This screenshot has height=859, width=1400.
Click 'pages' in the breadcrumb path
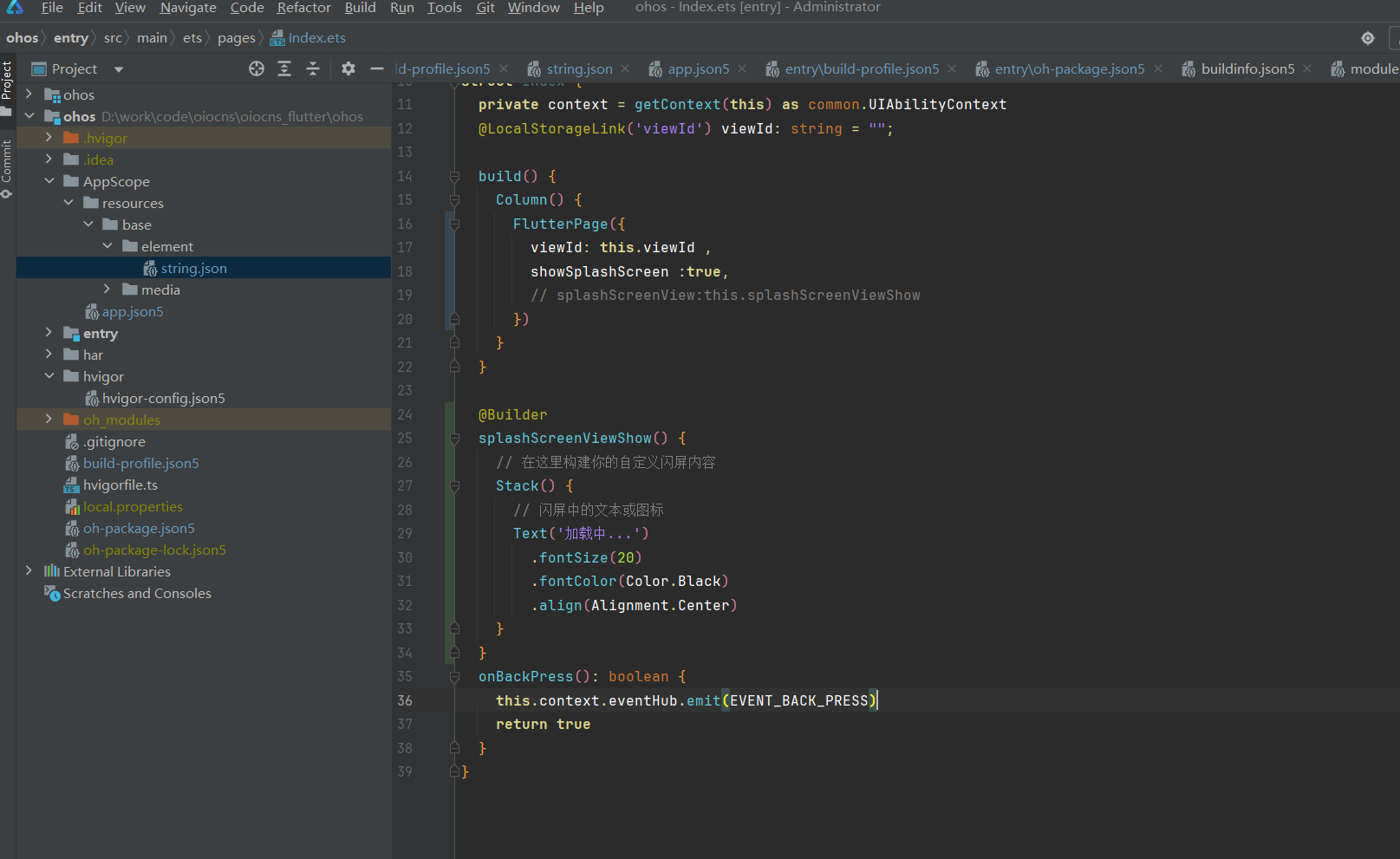click(237, 38)
